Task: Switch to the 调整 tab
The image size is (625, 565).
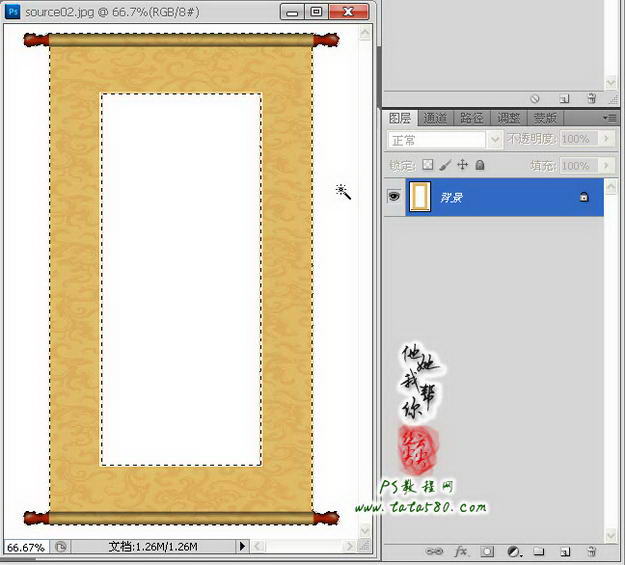Action: tap(508, 118)
